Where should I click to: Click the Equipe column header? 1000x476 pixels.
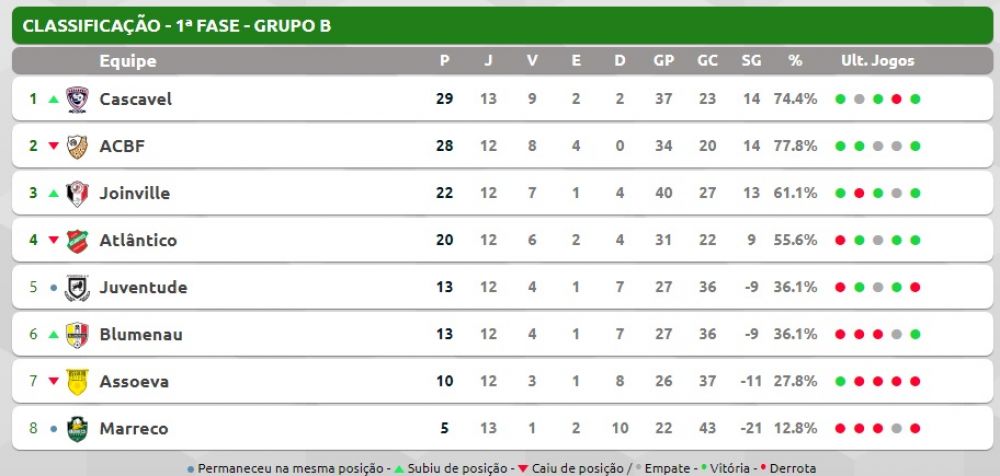(128, 61)
